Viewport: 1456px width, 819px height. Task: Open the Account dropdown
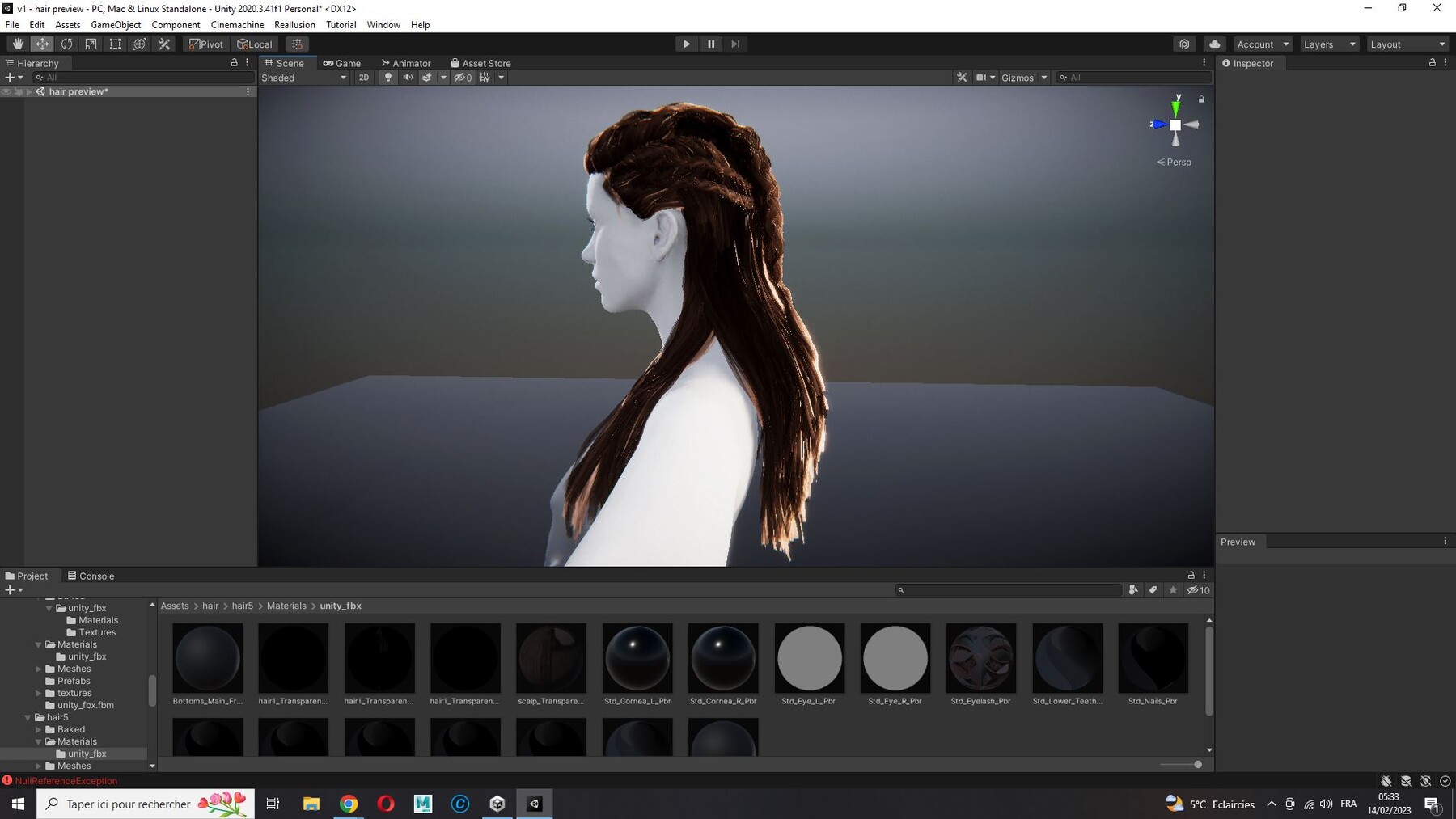(1263, 44)
